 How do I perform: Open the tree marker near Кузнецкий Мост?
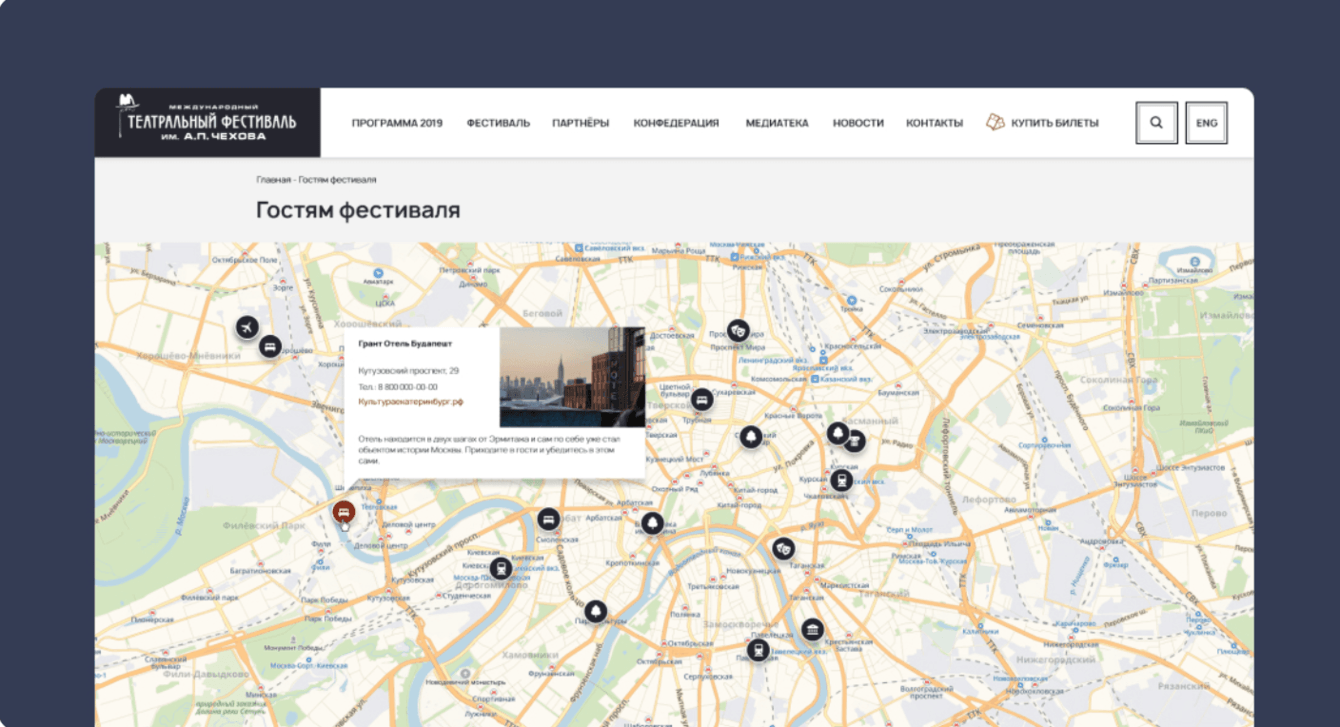[751, 437]
